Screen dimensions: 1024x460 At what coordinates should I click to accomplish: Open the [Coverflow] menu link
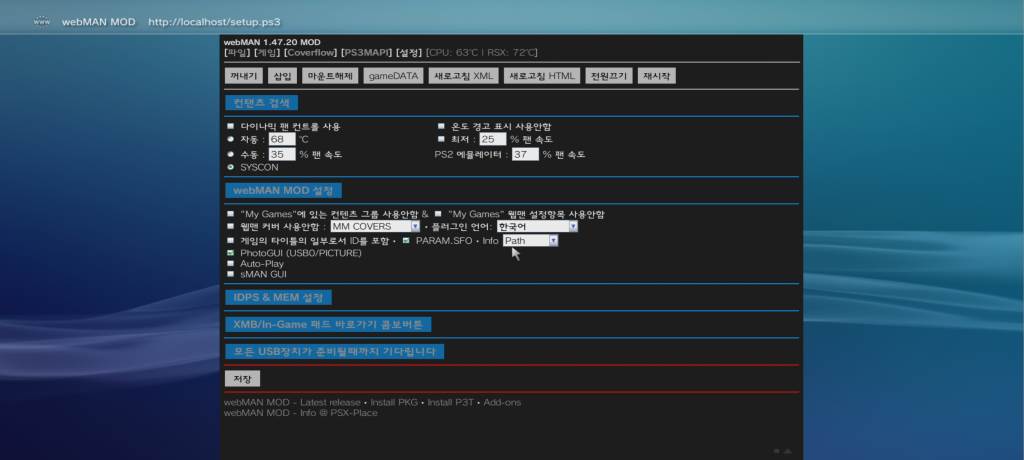(311, 52)
